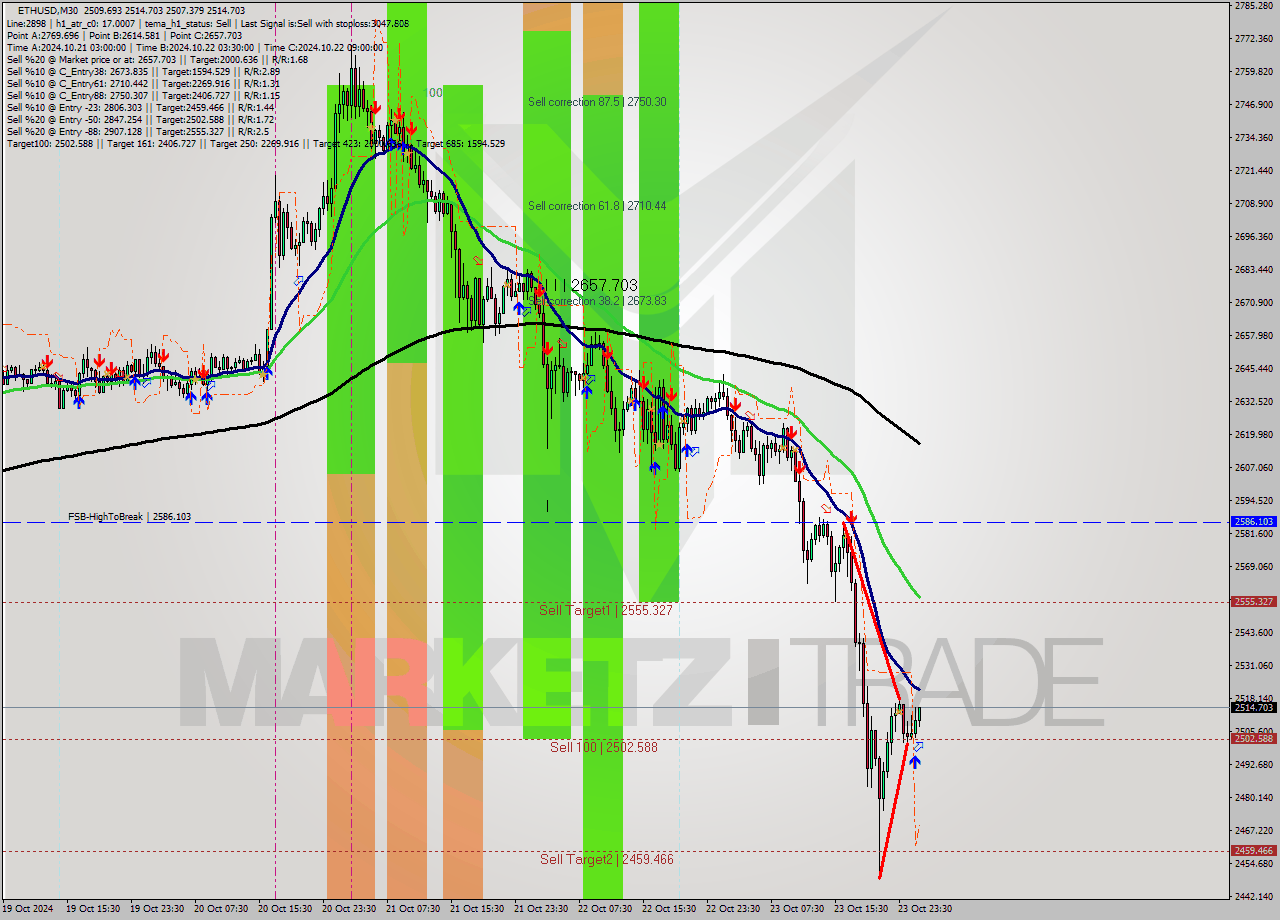Click the '23 Oct 15:30' time axis label
This screenshot has height=920, width=1280.
(861, 909)
